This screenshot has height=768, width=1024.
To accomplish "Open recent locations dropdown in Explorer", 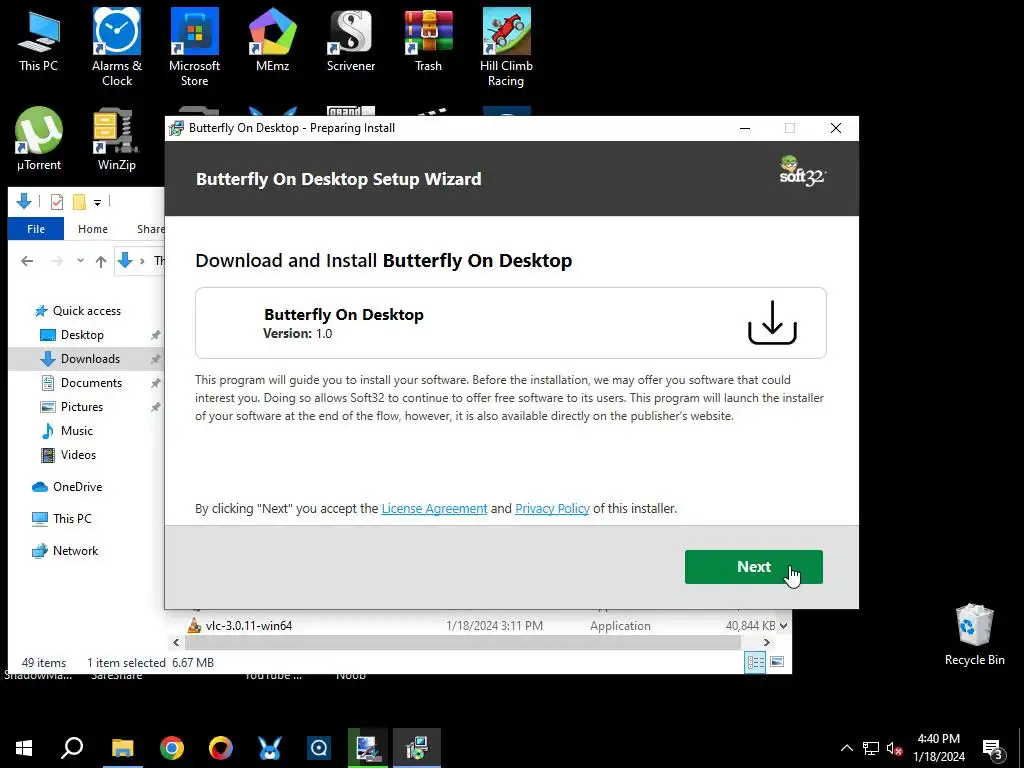I will point(80,261).
